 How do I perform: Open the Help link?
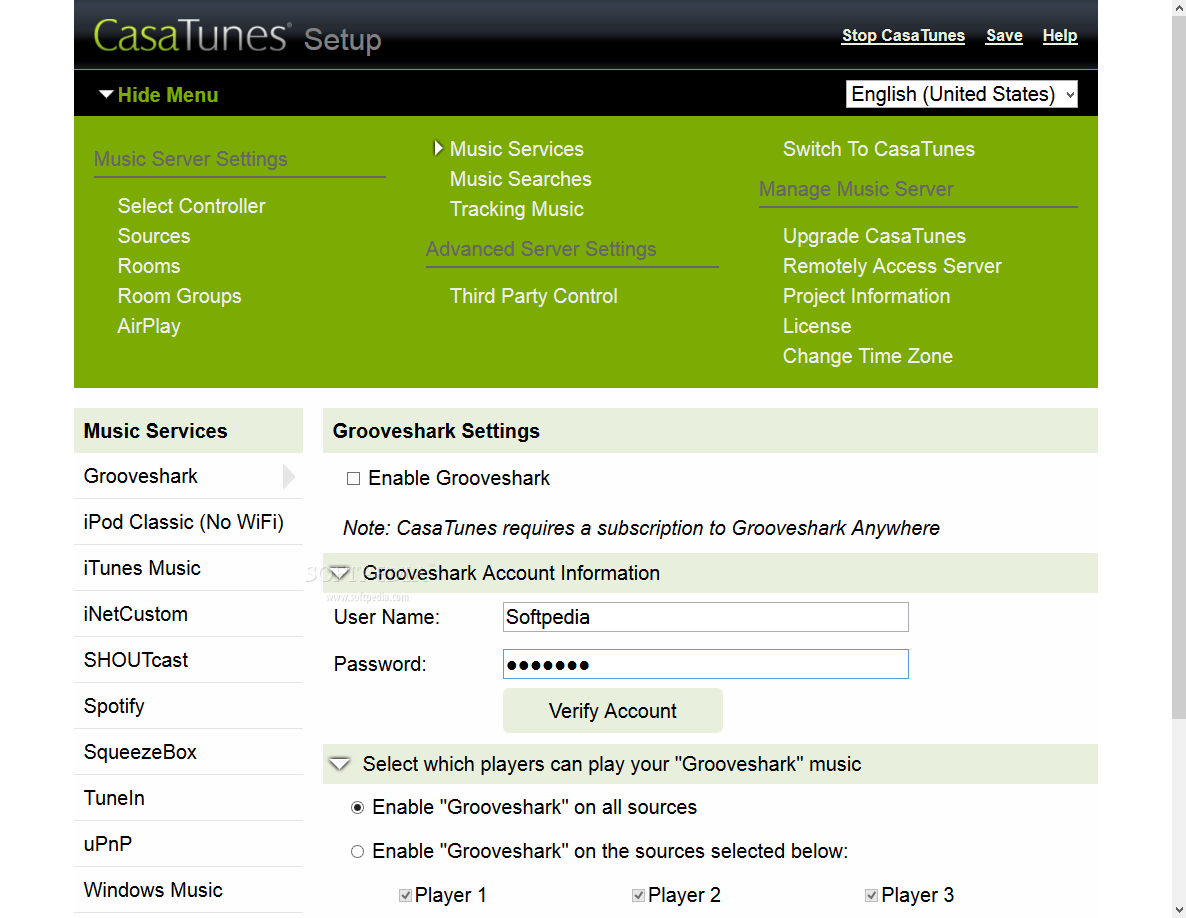click(x=1060, y=36)
